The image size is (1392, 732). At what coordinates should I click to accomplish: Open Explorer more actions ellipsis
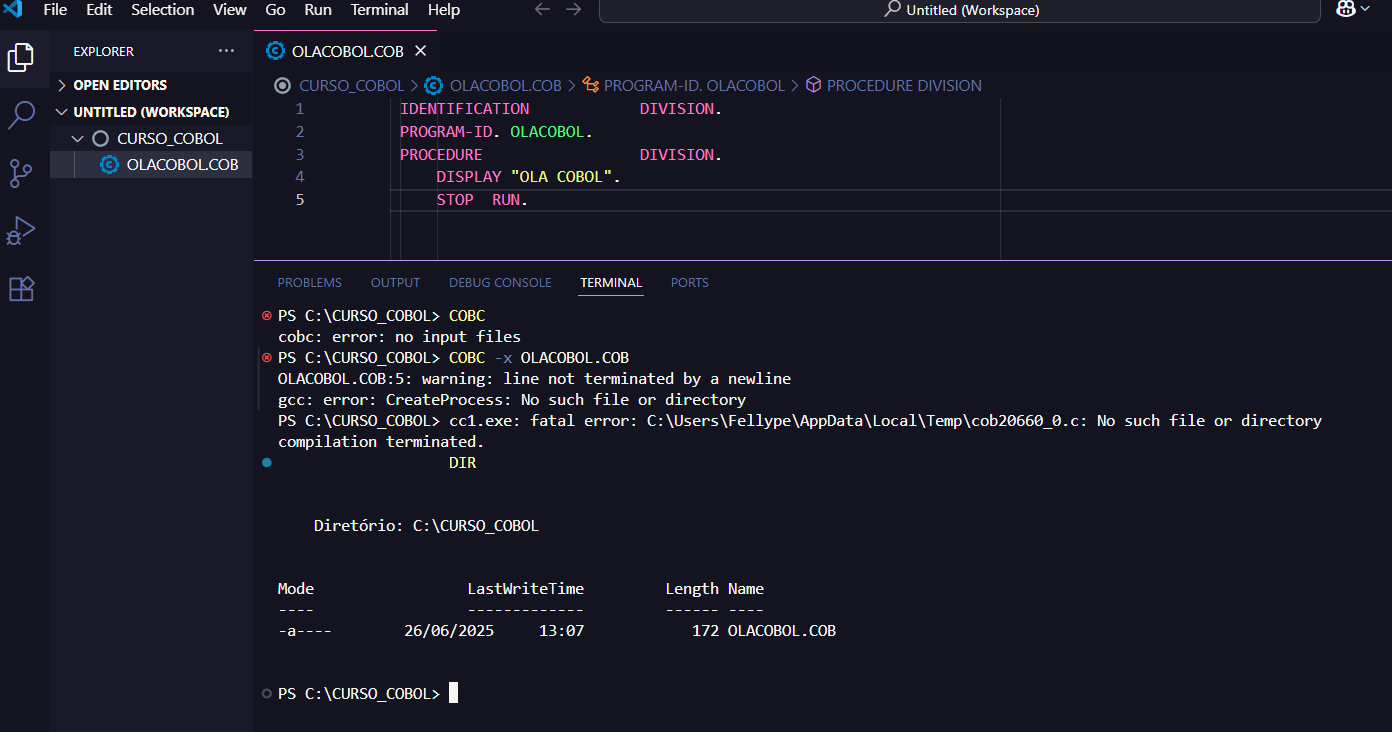pos(226,51)
